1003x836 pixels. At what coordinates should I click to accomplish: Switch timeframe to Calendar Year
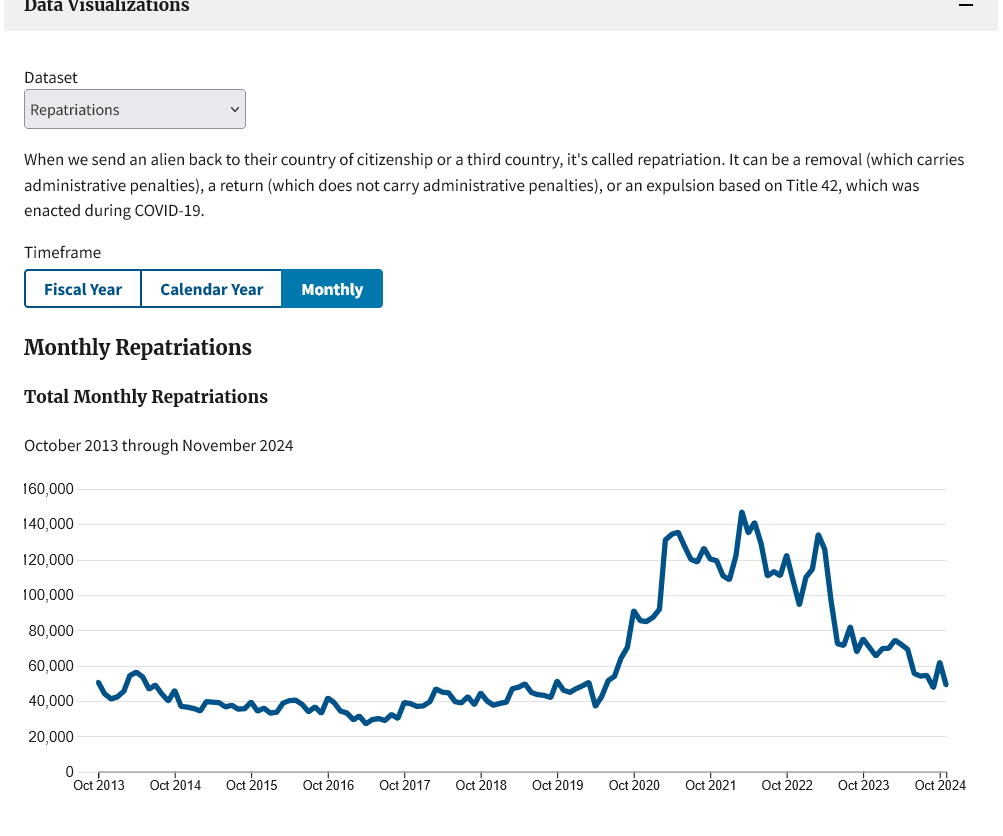pyautogui.click(x=211, y=289)
